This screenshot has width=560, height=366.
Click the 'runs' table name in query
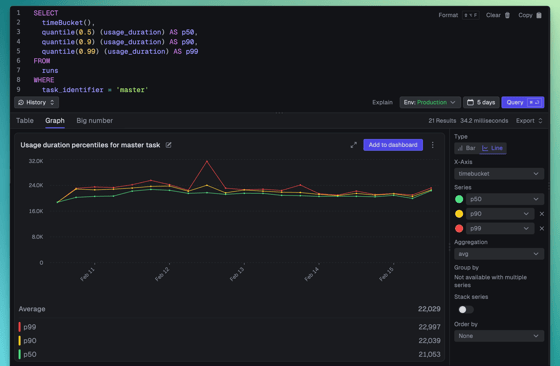(x=50, y=71)
